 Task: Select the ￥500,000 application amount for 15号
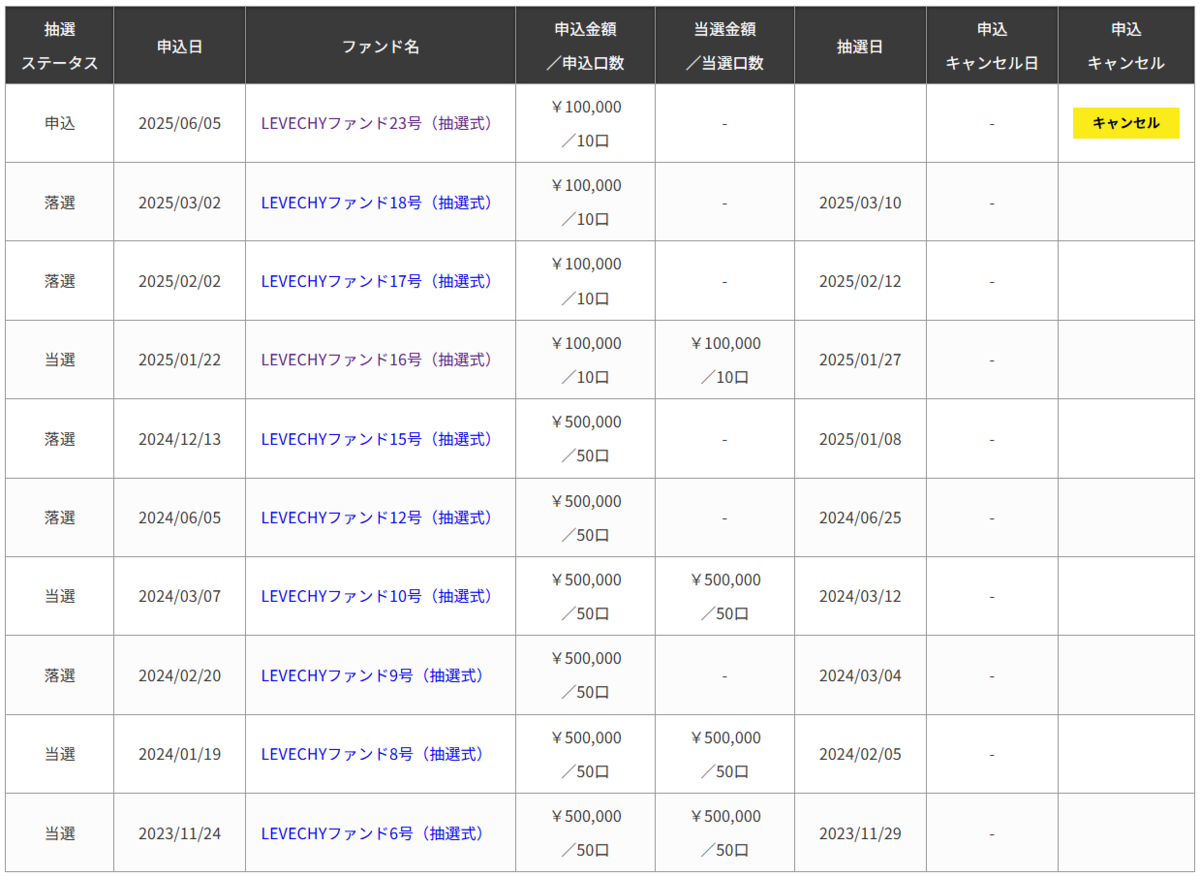tap(586, 422)
